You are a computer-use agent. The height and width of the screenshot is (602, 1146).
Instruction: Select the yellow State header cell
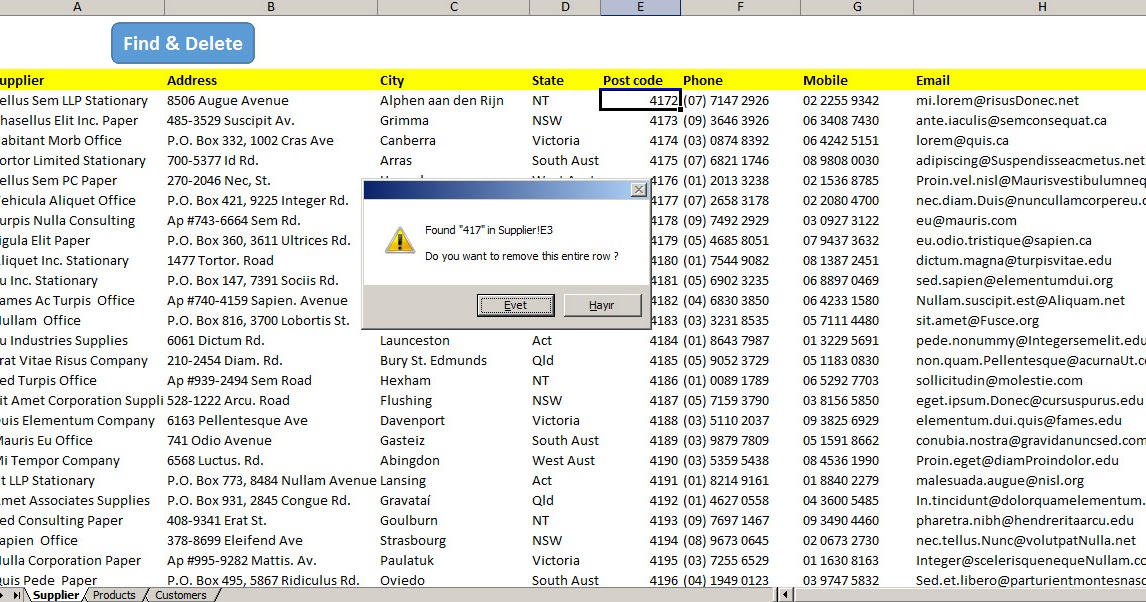547,80
